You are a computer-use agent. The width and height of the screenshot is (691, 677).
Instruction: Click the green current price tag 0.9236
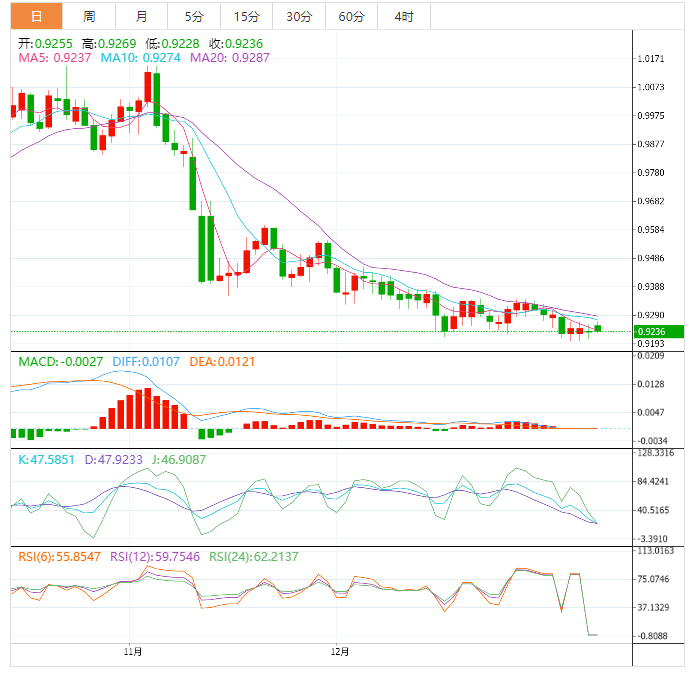pos(659,331)
